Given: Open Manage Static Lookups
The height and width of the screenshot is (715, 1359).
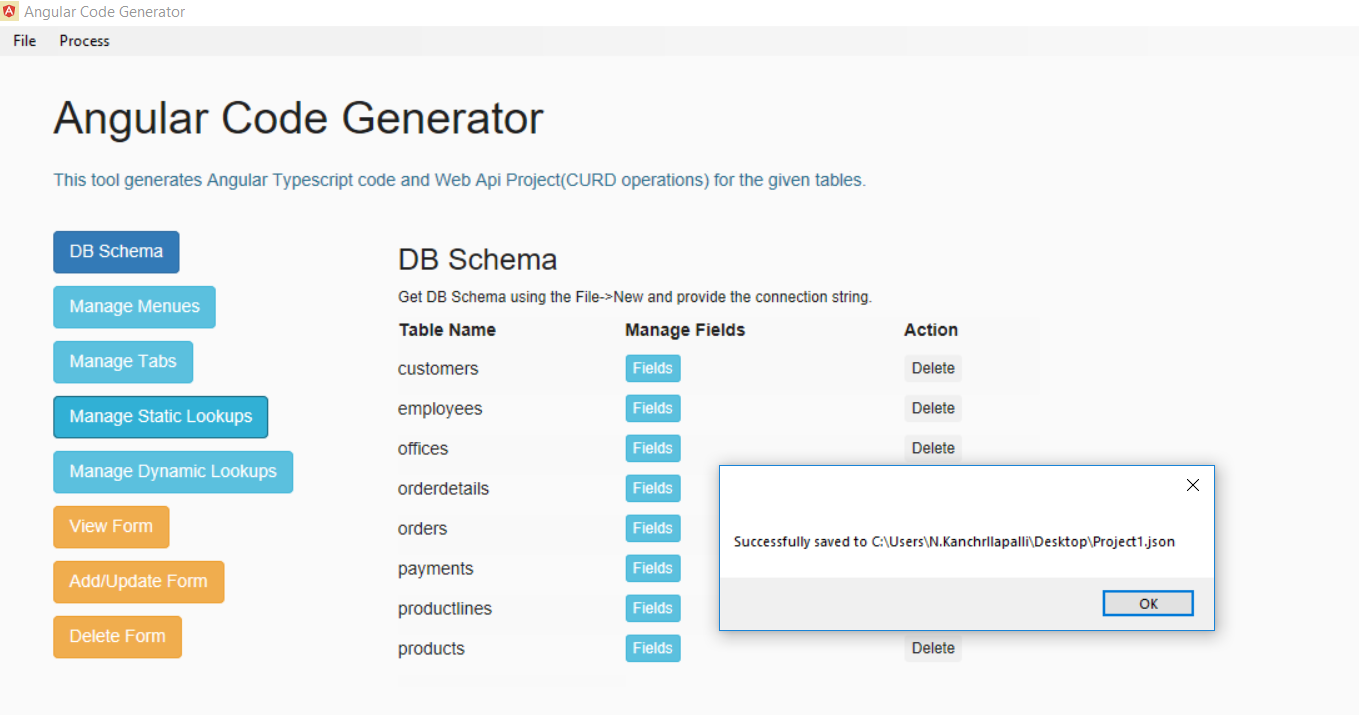Looking at the screenshot, I should pos(160,417).
